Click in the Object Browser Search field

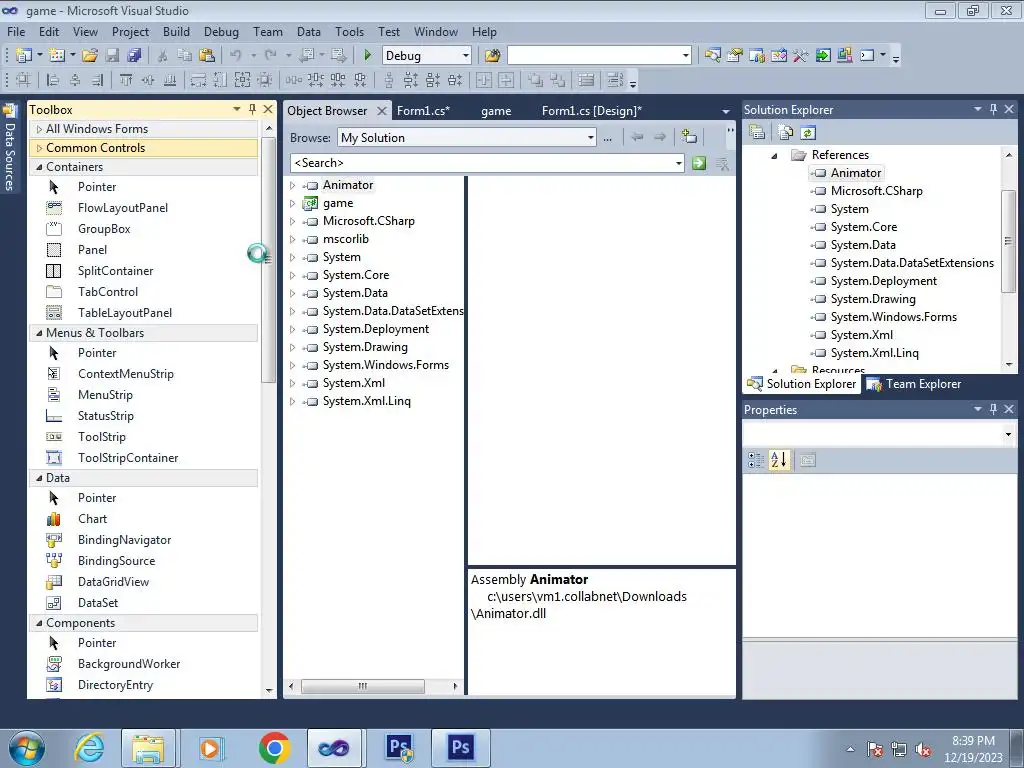pyautogui.click(x=481, y=163)
